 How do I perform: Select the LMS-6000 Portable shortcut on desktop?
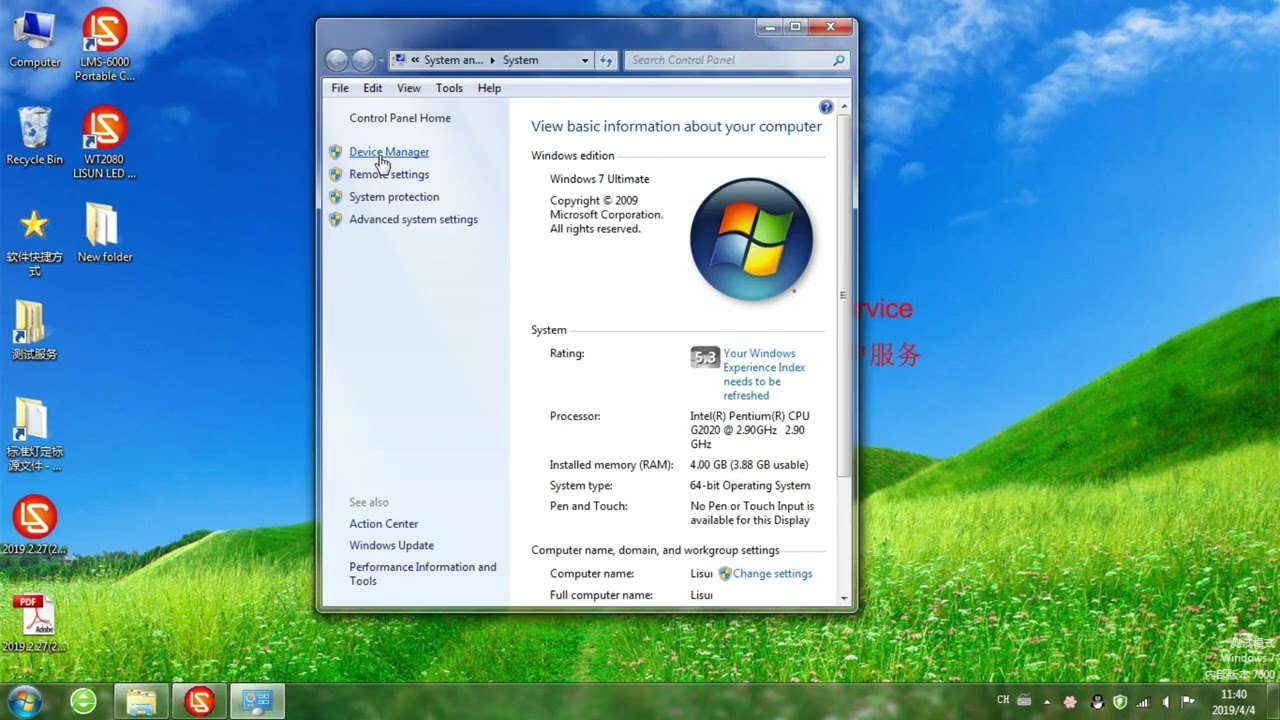tap(104, 45)
